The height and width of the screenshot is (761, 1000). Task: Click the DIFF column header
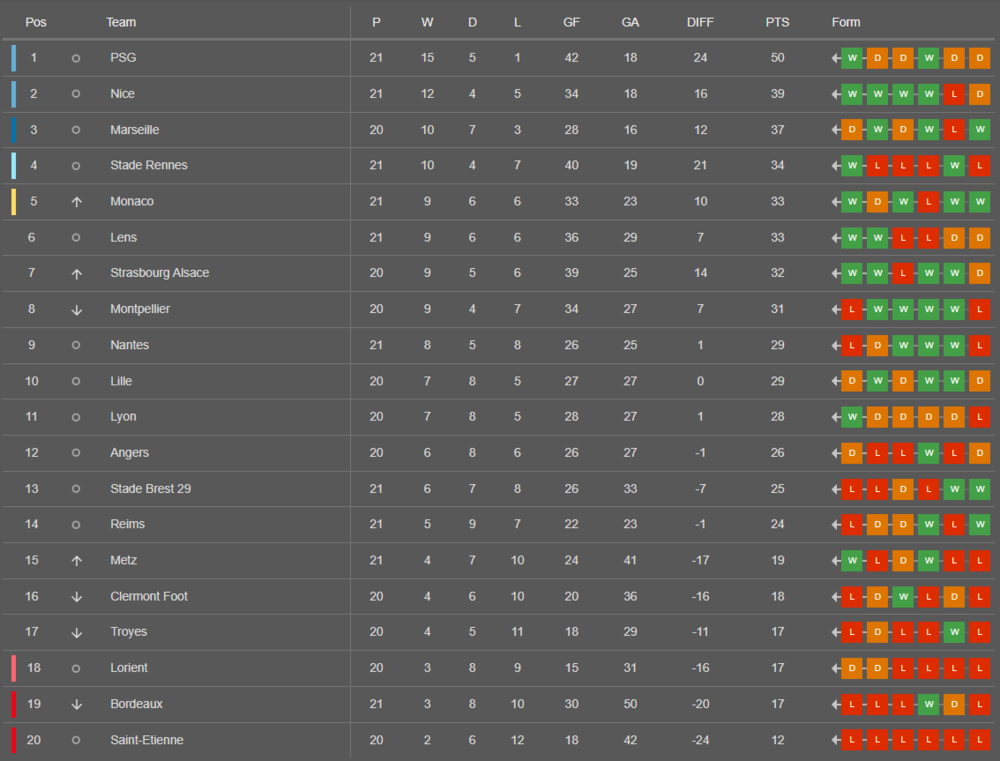pyautogui.click(x=700, y=22)
